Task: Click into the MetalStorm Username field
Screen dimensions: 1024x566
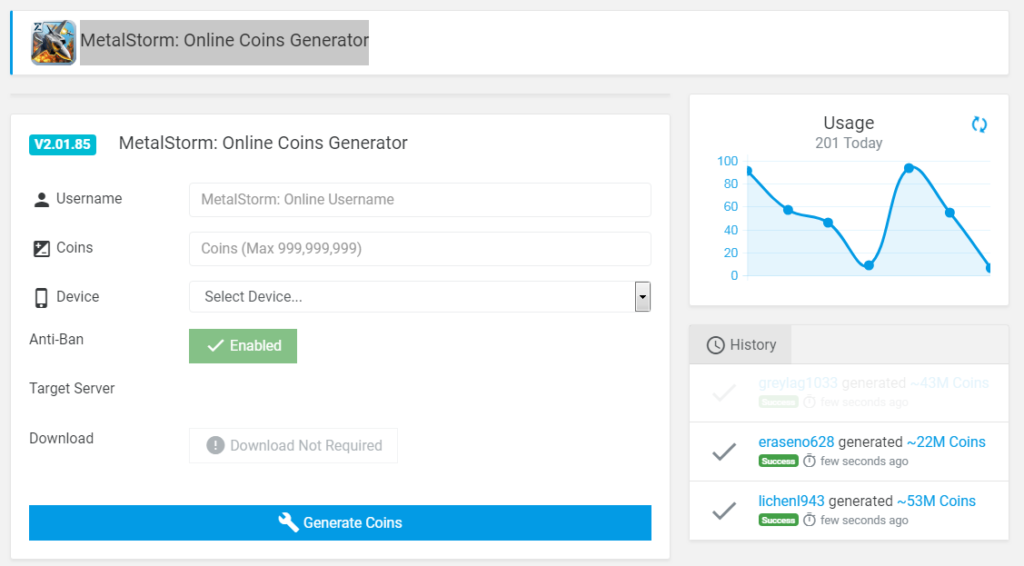Action: [x=419, y=200]
